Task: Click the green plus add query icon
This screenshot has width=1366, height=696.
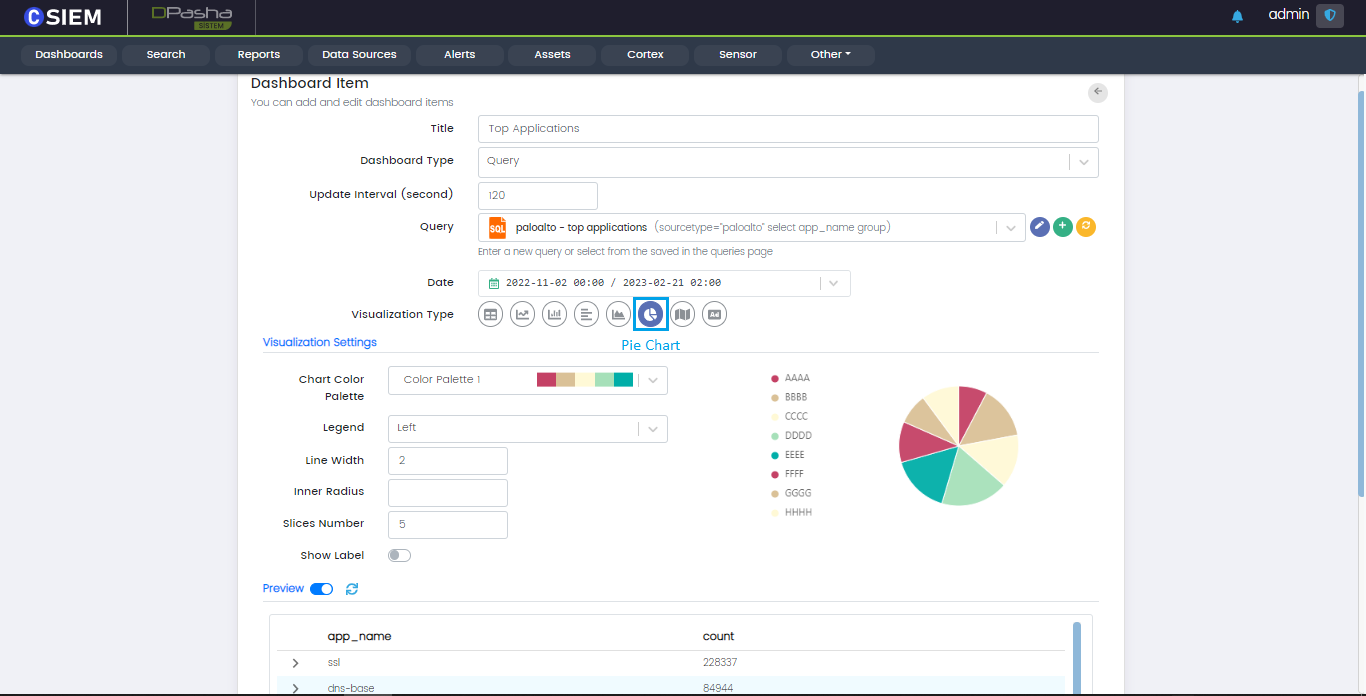Action: (1063, 227)
